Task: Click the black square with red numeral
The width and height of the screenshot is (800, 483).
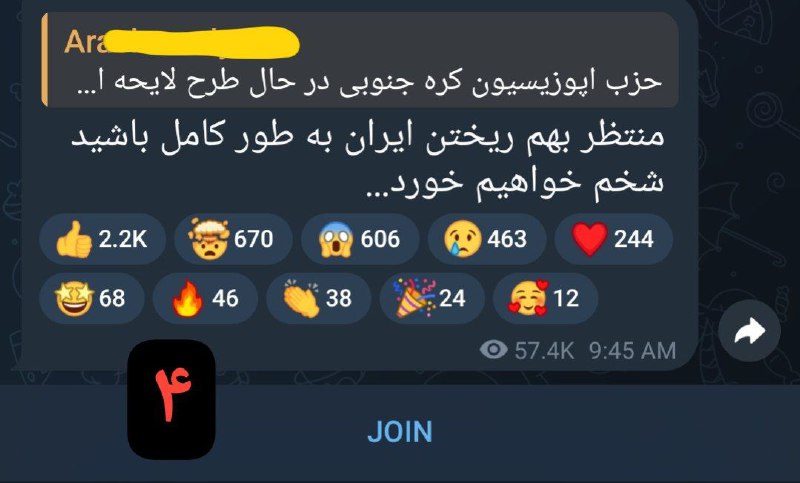Action: (171, 399)
